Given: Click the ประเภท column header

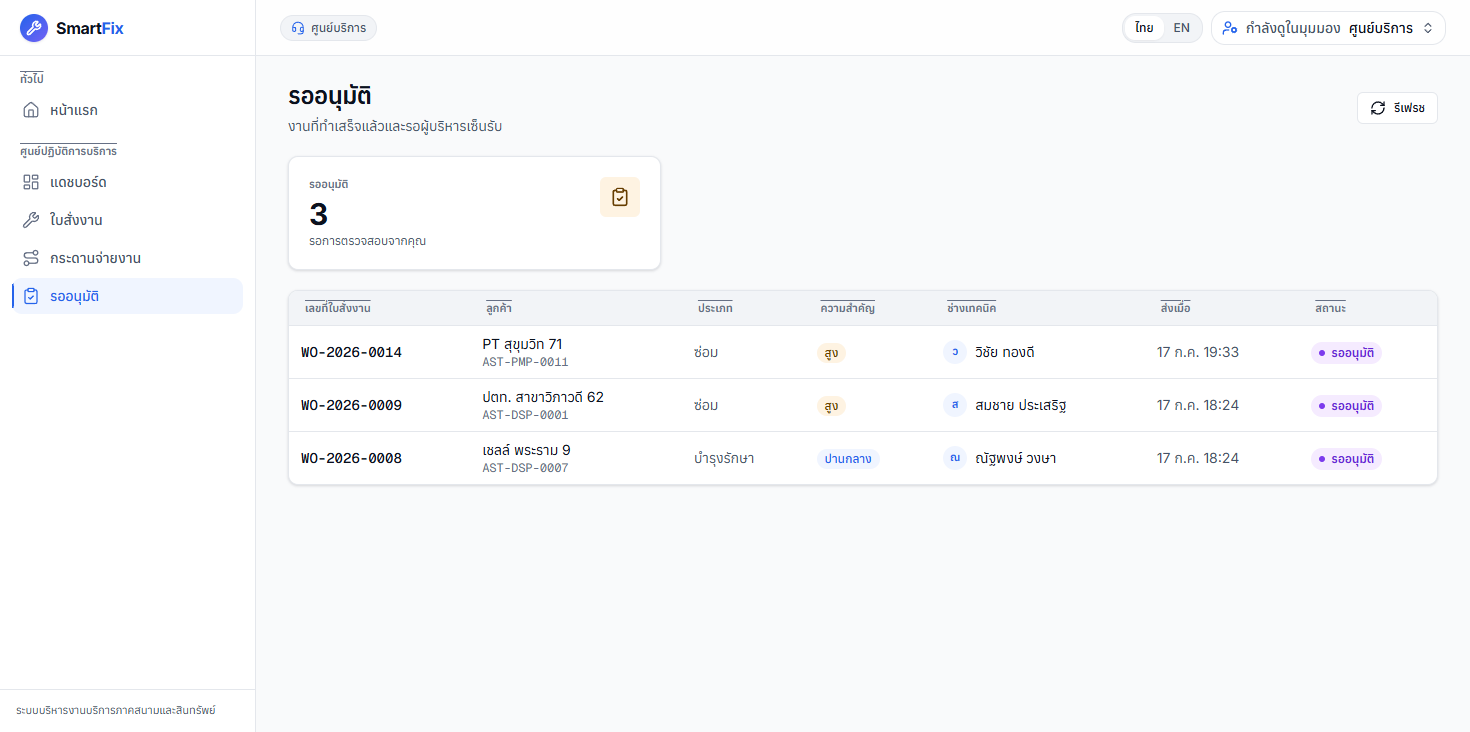Looking at the screenshot, I should [715, 308].
